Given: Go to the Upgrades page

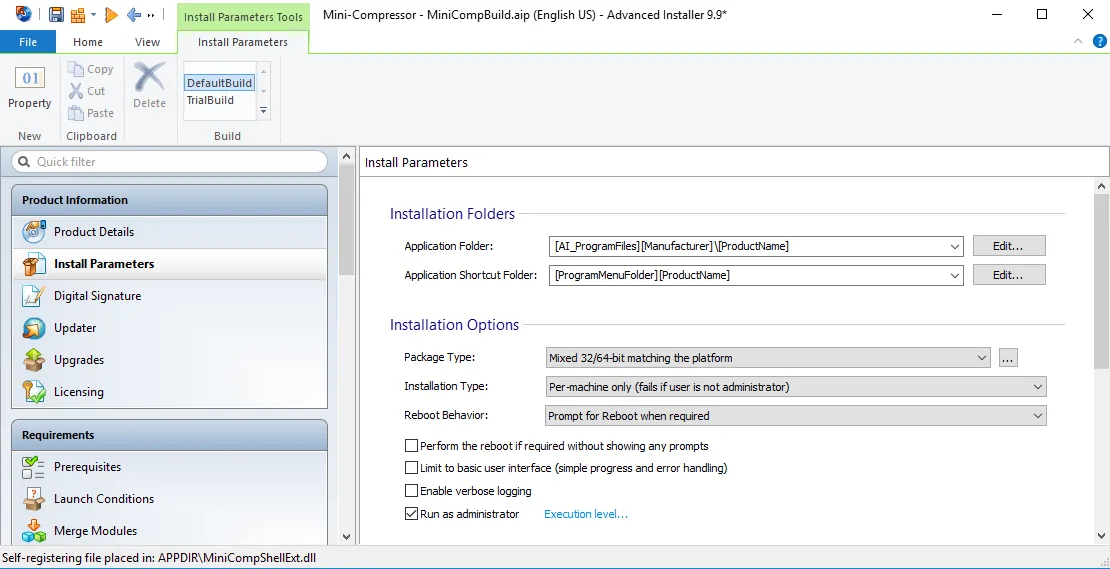Looking at the screenshot, I should 169,360.
